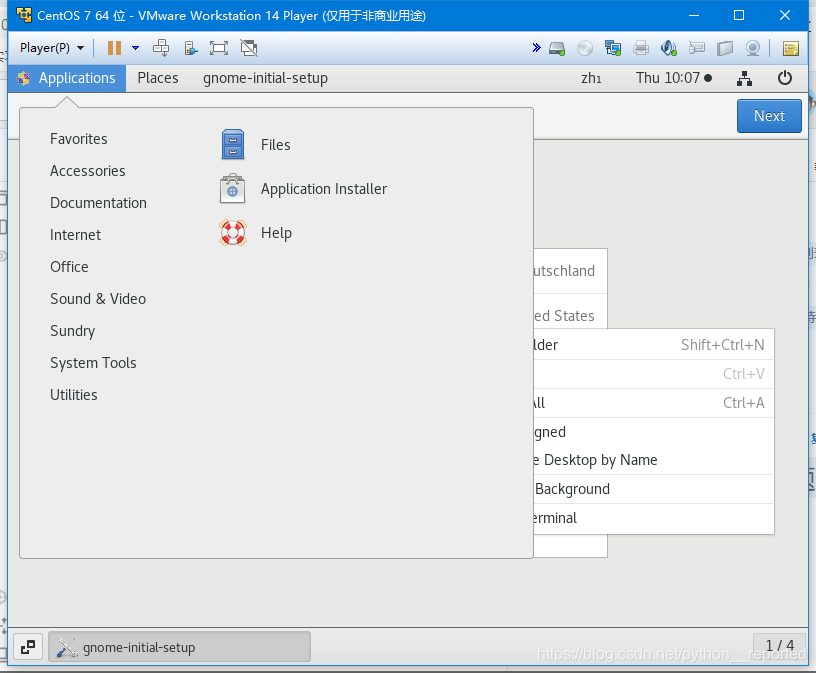The height and width of the screenshot is (673, 816).
Task: Select the Sound & Video category
Action: tap(98, 299)
